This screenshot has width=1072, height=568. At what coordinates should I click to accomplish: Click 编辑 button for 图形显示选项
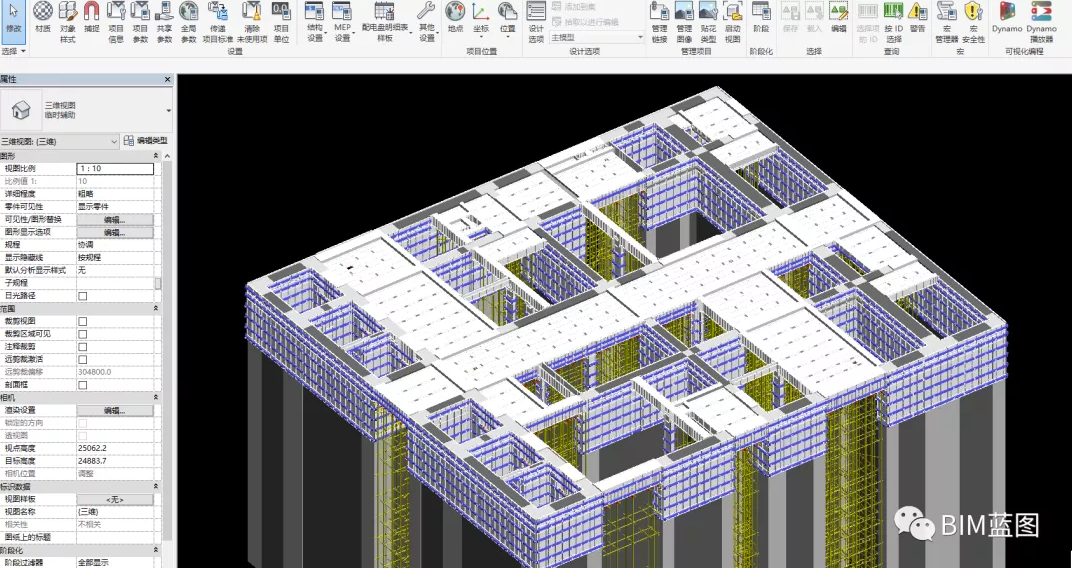[x=115, y=232]
